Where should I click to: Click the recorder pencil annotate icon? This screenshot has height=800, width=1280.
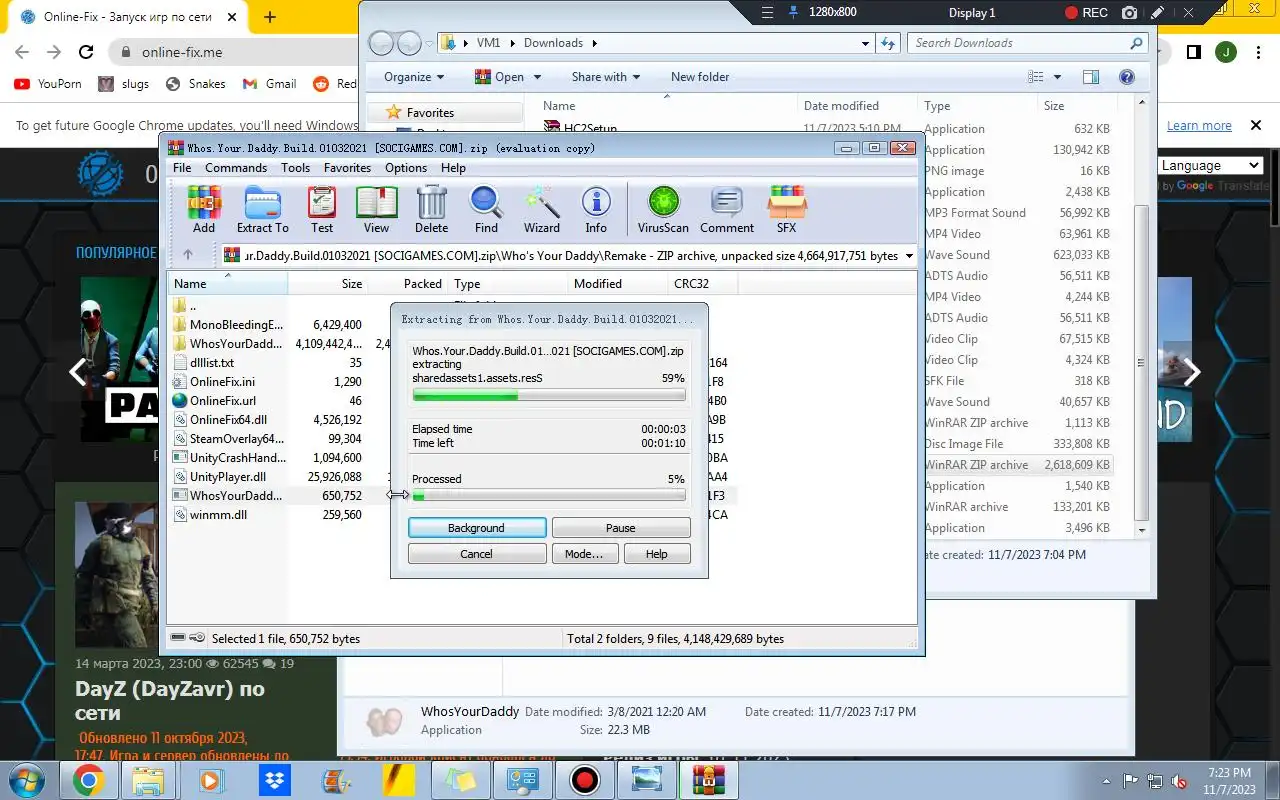click(1157, 13)
